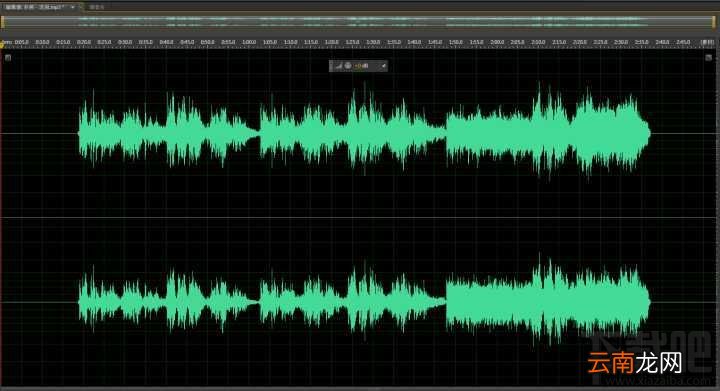
Task: Click the HUD volume knob
Action: pos(348,66)
